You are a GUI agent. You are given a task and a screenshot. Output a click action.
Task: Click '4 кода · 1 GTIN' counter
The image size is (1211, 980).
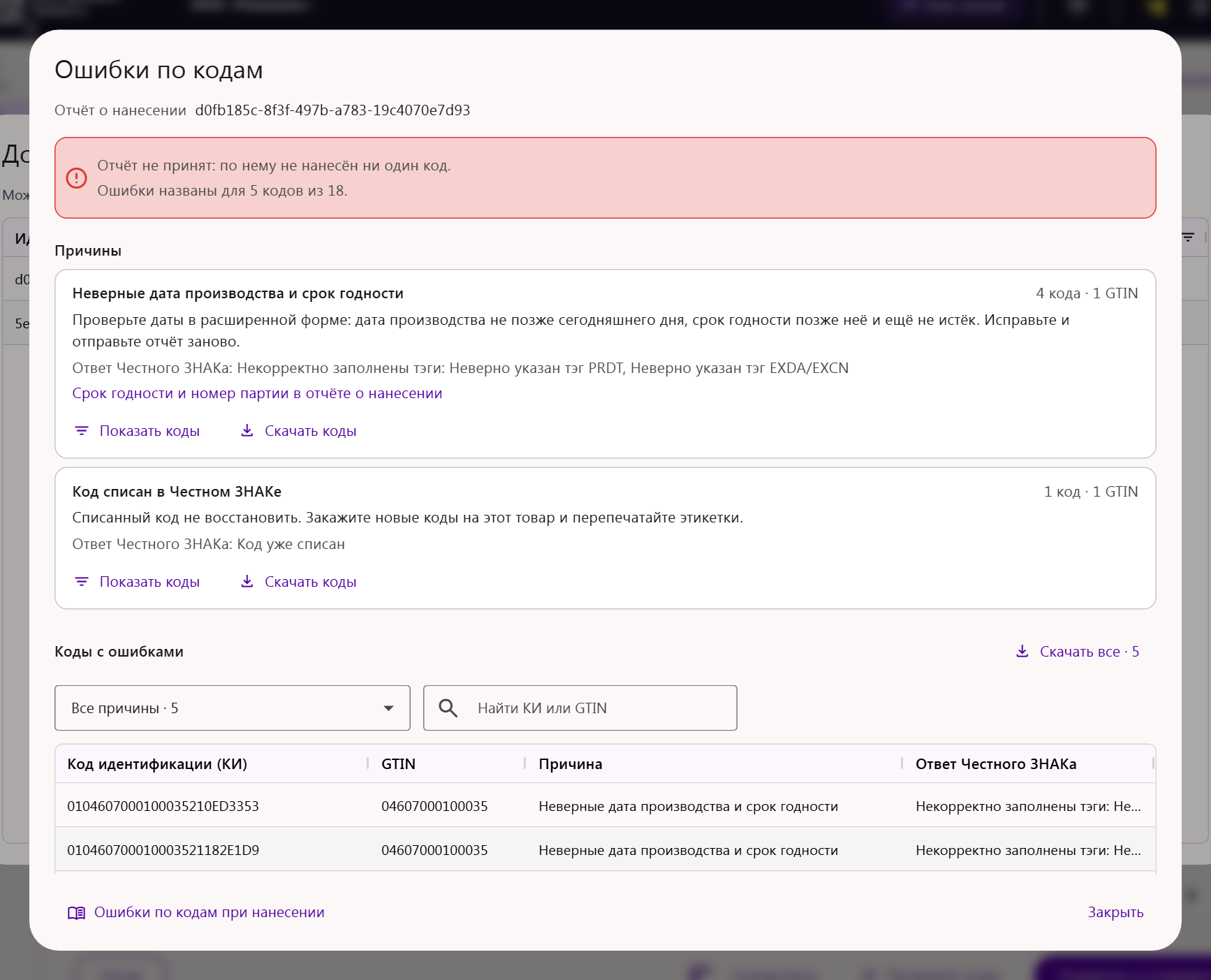tap(1087, 293)
